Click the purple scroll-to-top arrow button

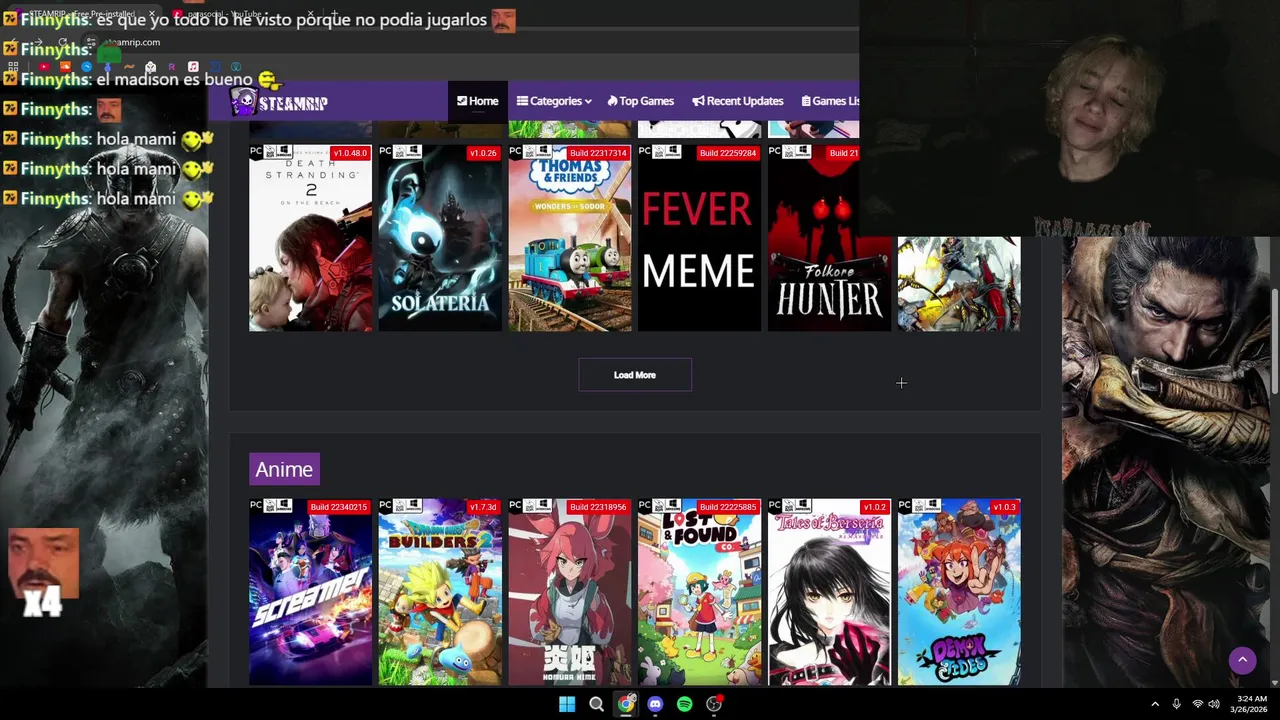pos(1242,660)
